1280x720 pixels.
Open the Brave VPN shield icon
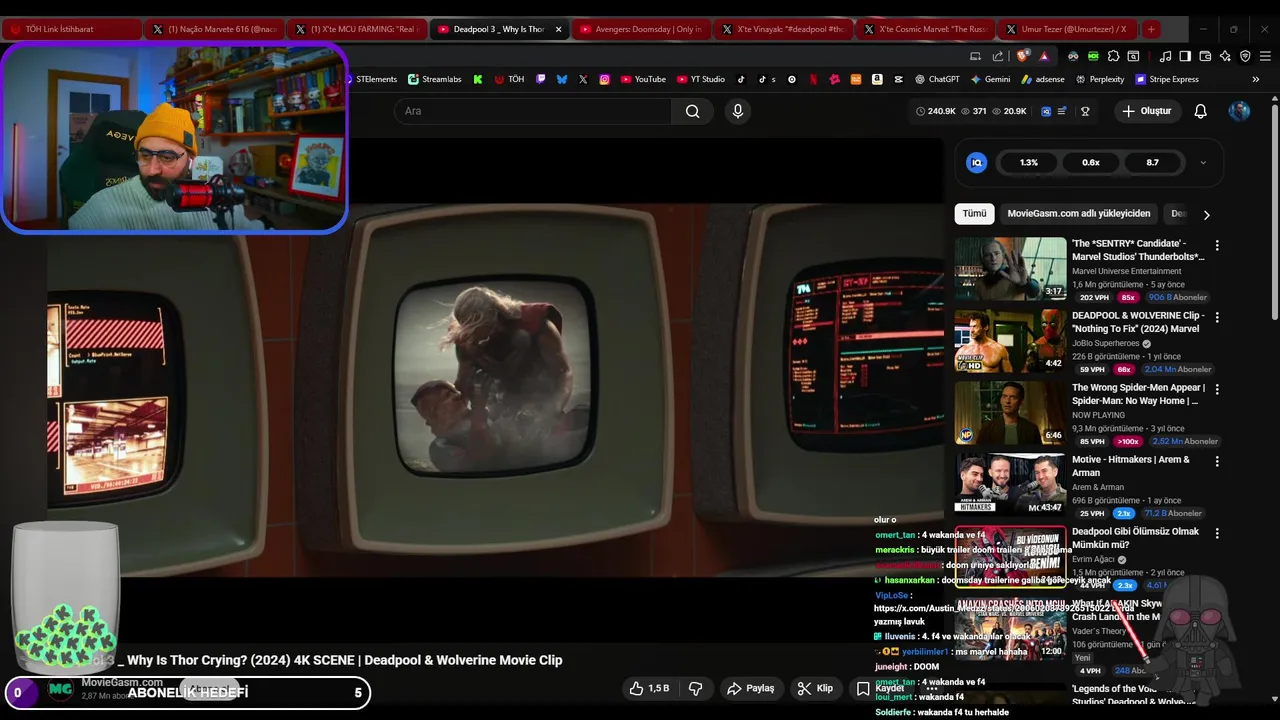1245,56
